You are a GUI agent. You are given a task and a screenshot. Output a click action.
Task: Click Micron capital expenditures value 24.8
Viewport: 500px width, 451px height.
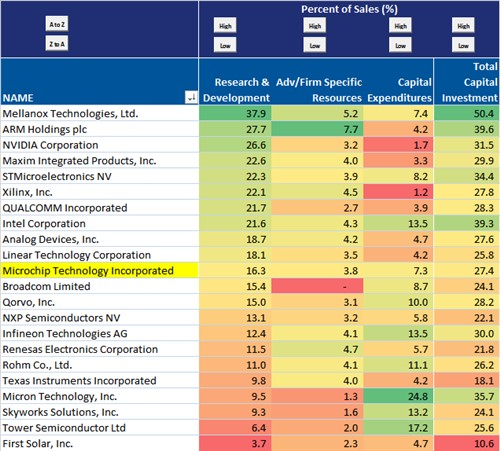[399, 396]
